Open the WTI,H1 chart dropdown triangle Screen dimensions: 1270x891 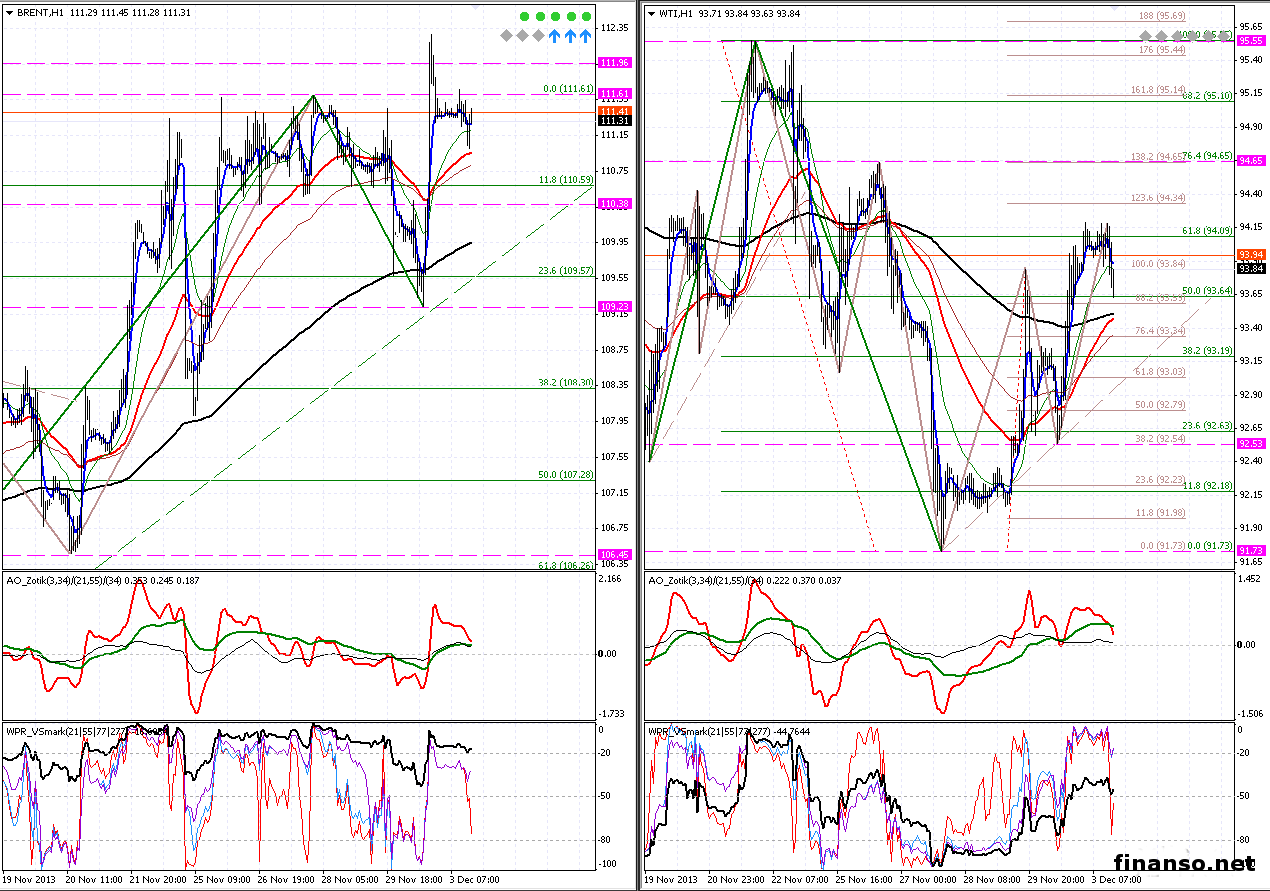pos(651,13)
